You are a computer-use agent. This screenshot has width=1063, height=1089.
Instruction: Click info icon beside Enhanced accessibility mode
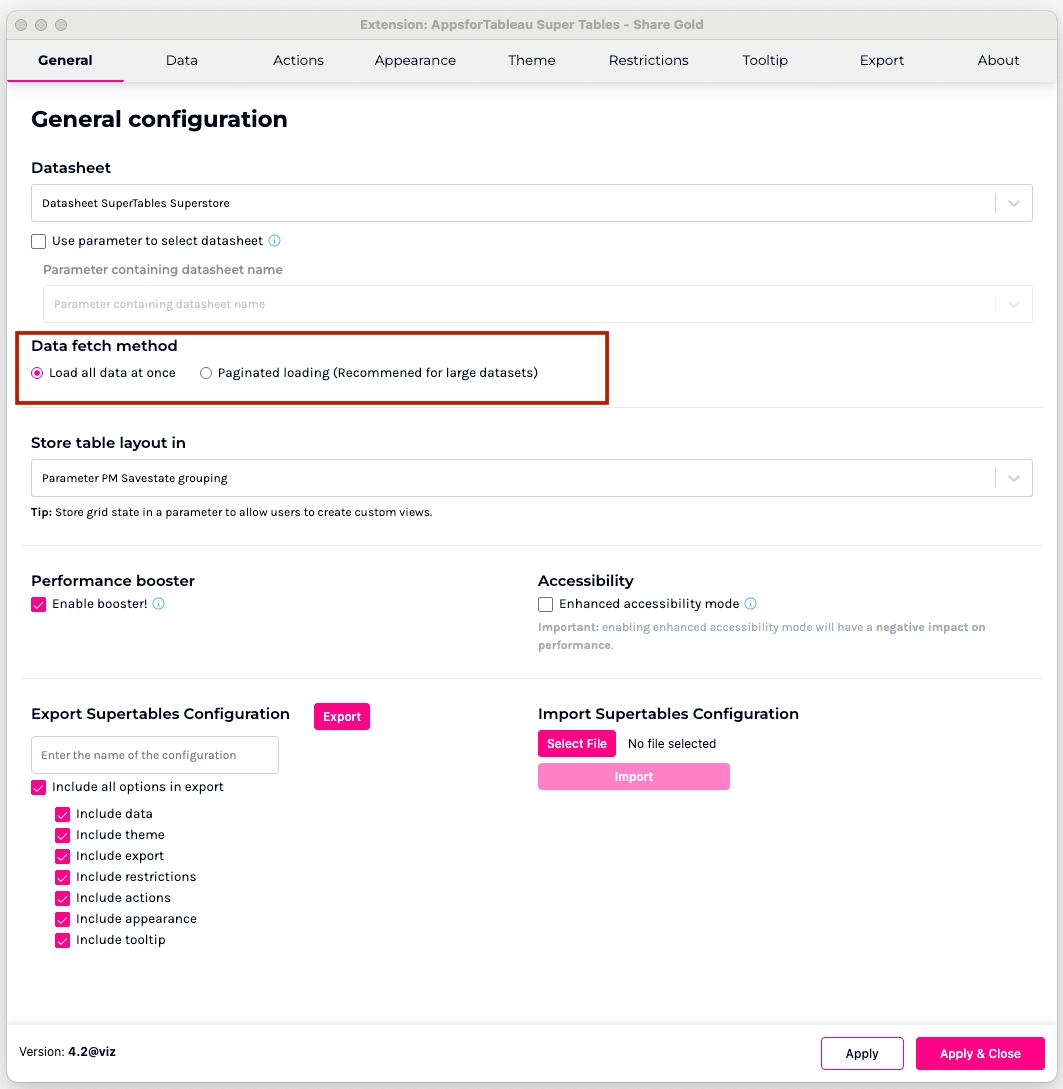pyautogui.click(x=751, y=604)
